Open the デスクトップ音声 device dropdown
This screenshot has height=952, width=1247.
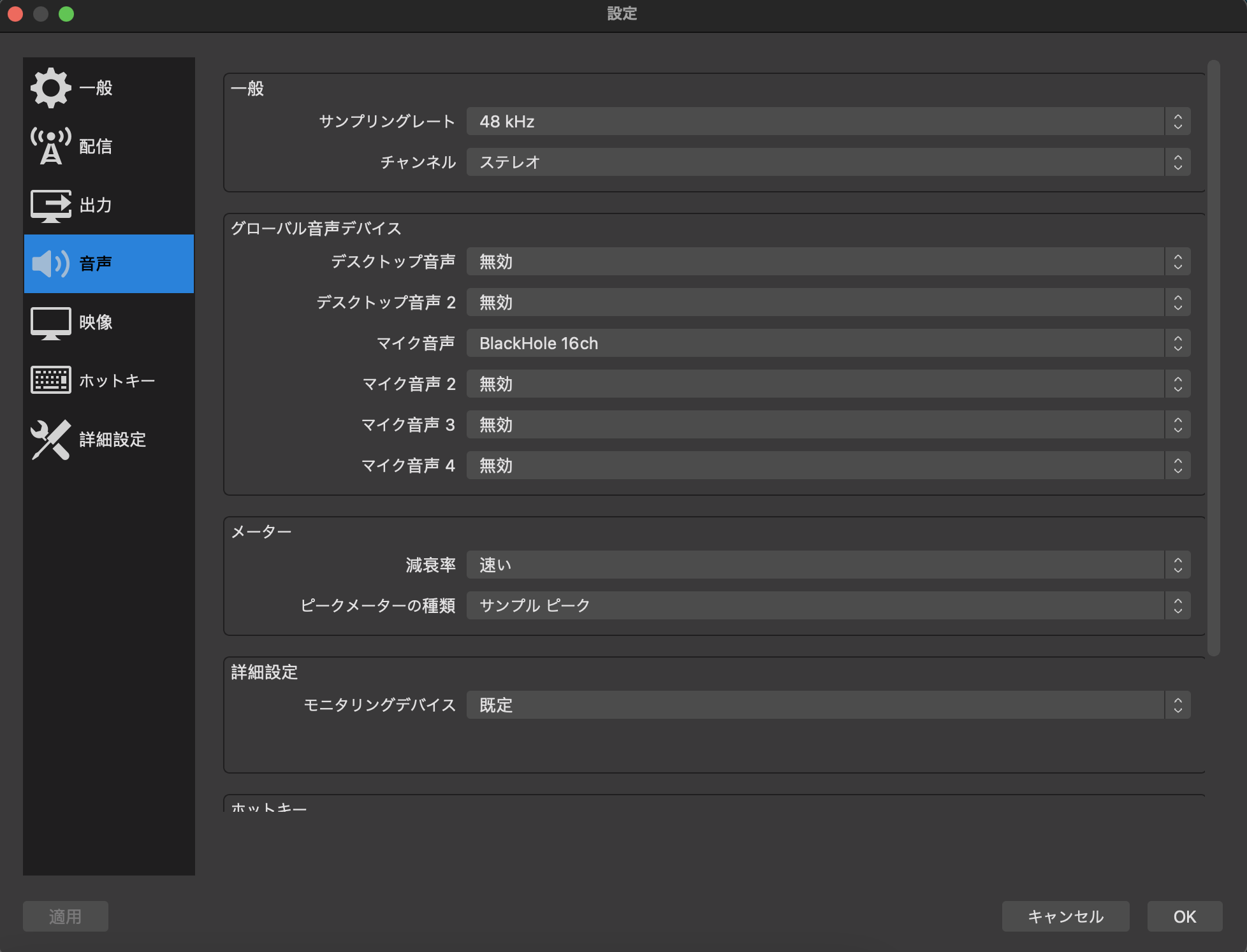click(x=822, y=261)
